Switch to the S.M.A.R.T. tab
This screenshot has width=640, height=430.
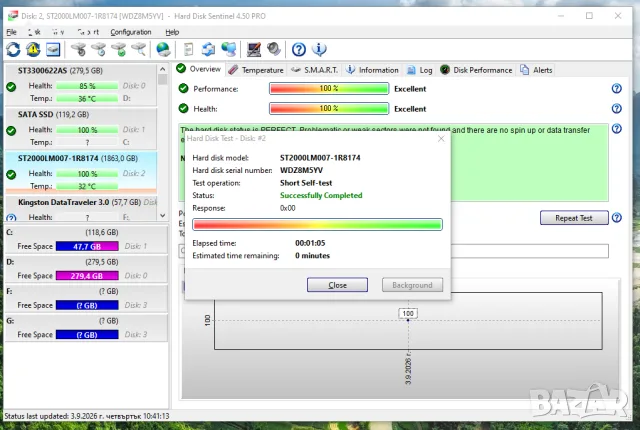(314, 70)
